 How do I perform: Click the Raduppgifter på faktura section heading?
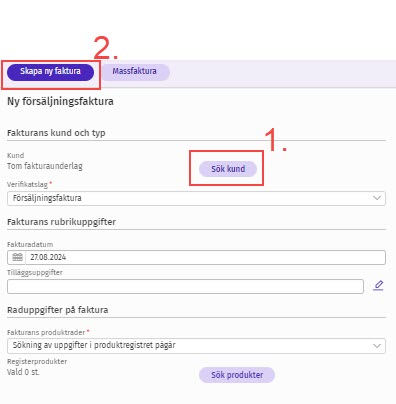click(58, 310)
